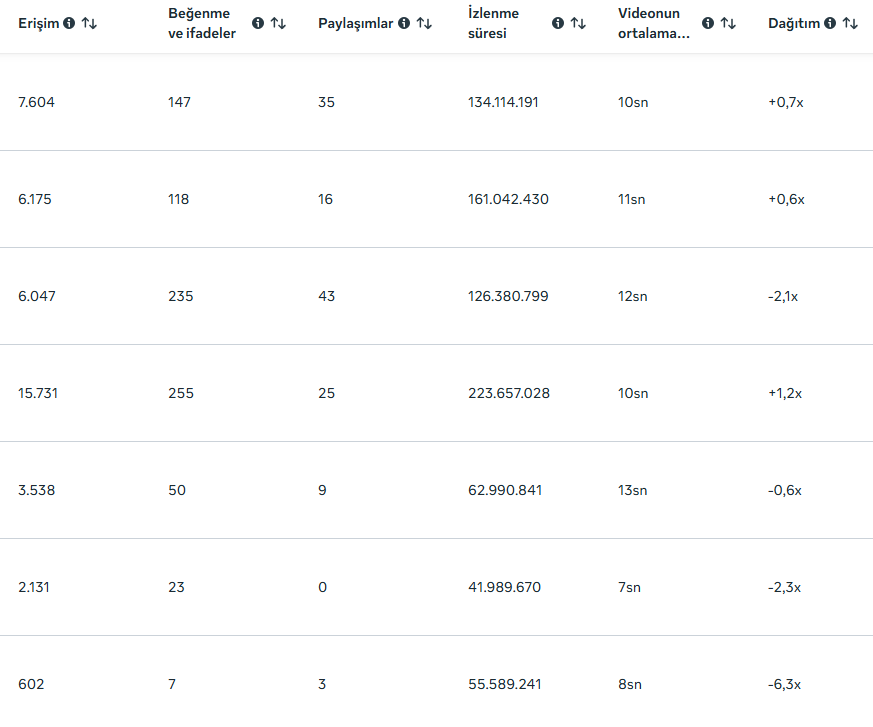The image size is (873, 727).
Task: Select the Dağıtım header label
Action: click(794, 23)
